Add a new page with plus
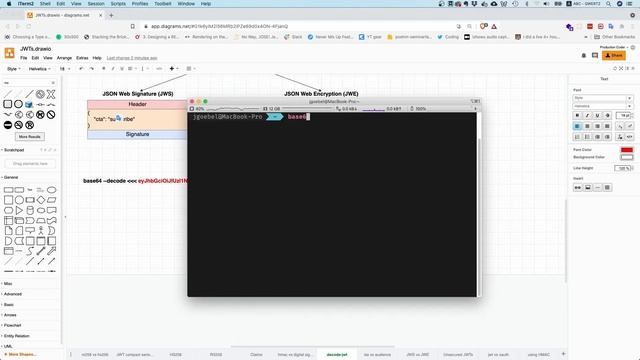 563,354
